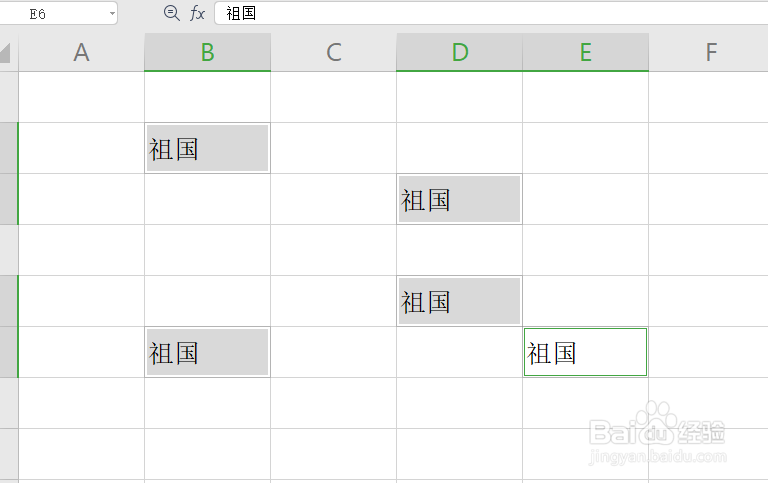Expand the Name Box dropdown arrow

pyautogui.click(x=112, y=14)
